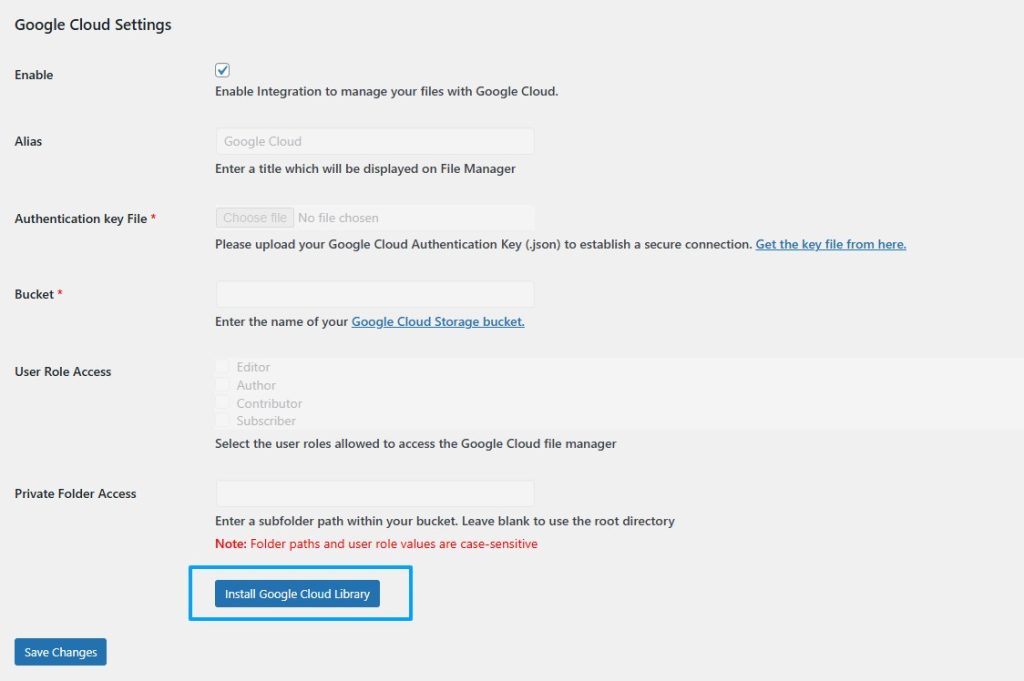Enable the Contributor role access
The height and width of the screenshot is (681, 1024).
[x=222, y=402]
